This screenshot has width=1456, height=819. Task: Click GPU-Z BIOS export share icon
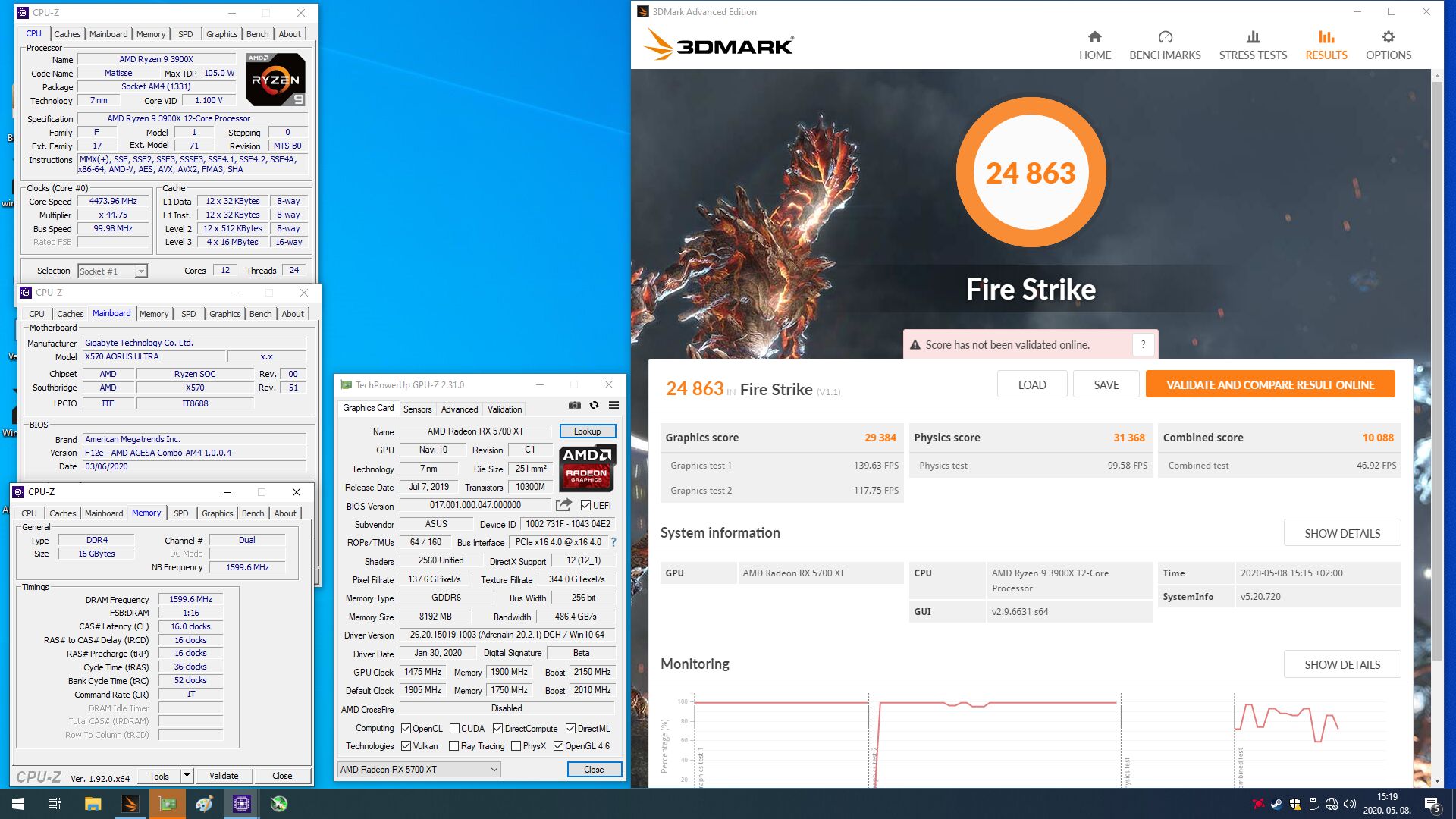pyautogui.click(x=563, y=505)
